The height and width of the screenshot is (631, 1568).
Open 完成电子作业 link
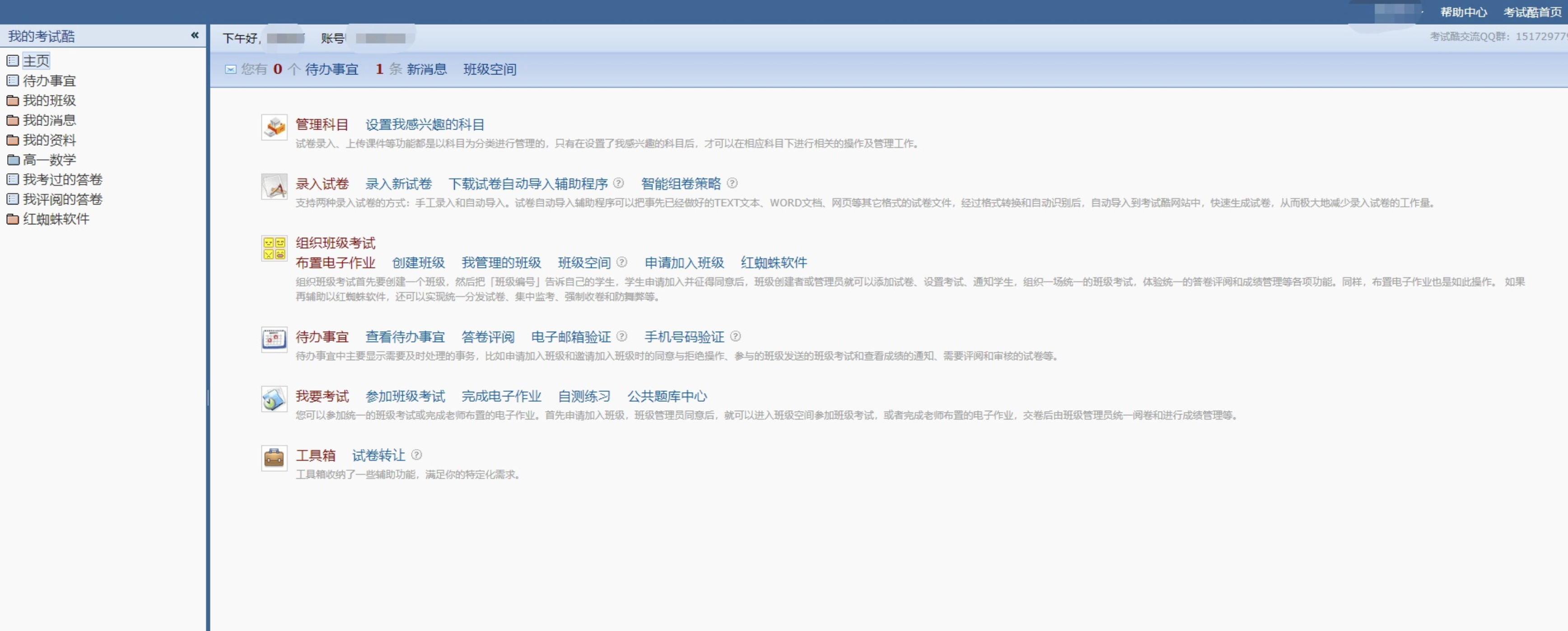[x=501, y=396]
